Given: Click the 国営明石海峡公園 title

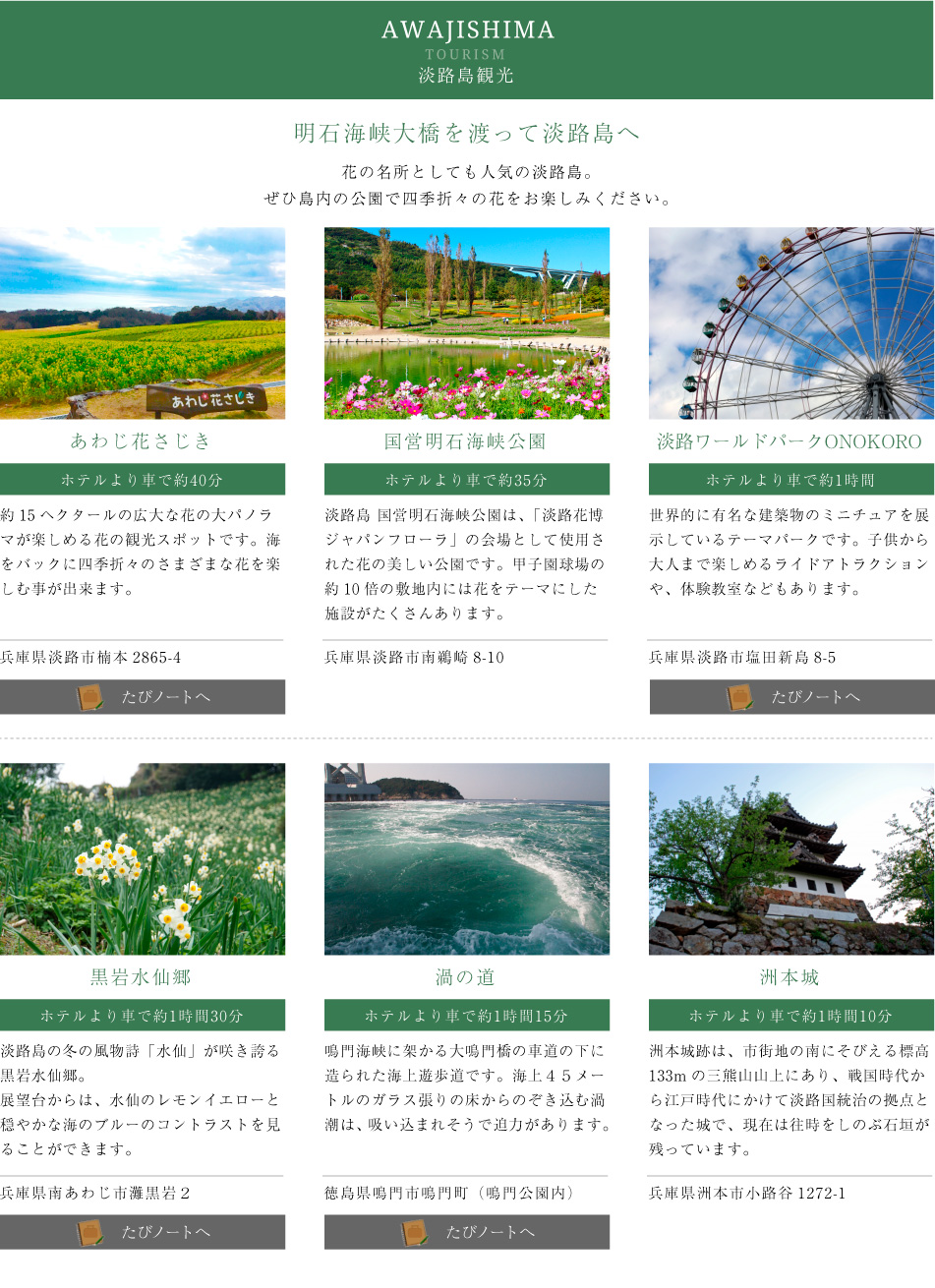Looking at the screenshot, I should (x=466, y=441).
